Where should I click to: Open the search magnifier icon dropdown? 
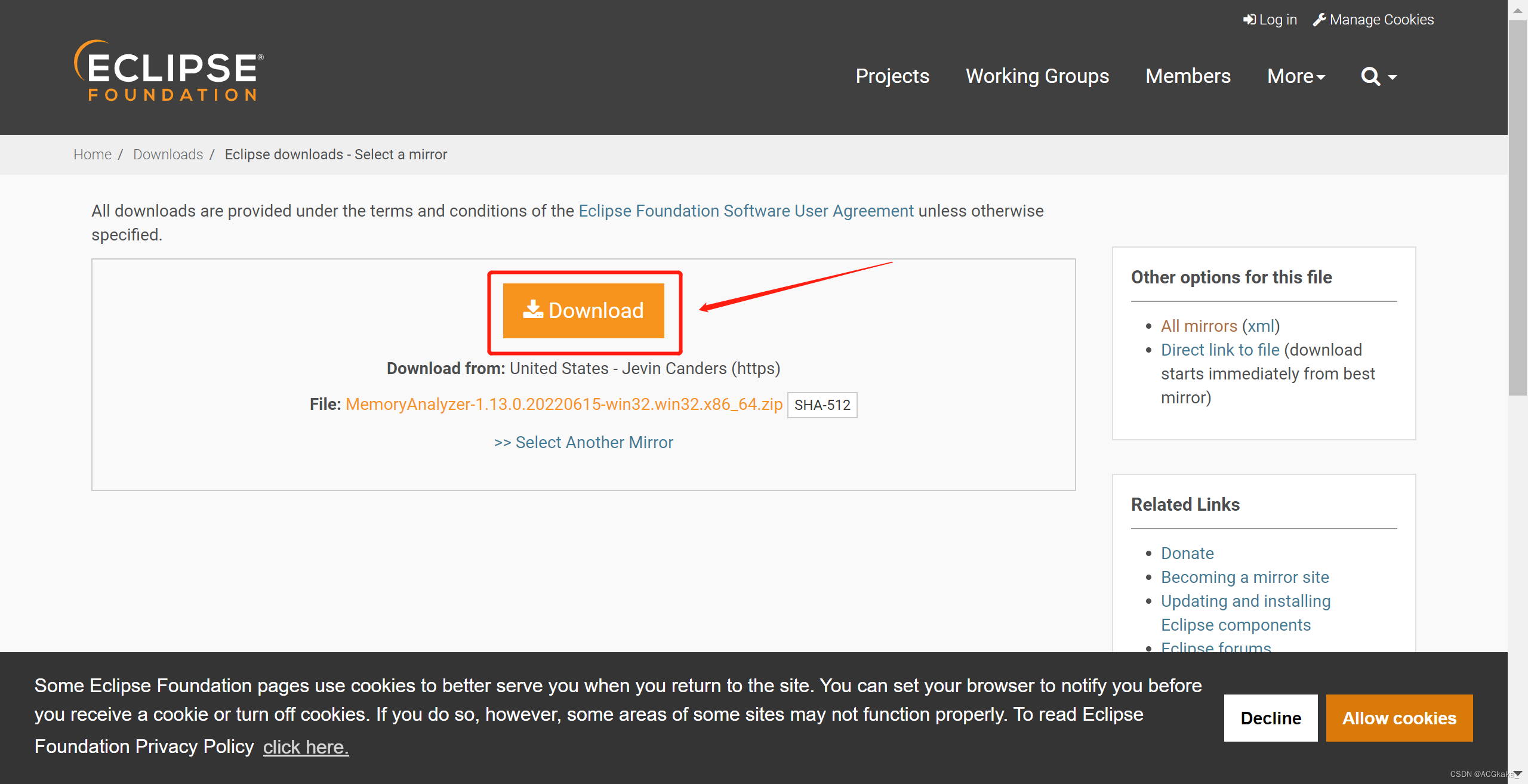1378,76
